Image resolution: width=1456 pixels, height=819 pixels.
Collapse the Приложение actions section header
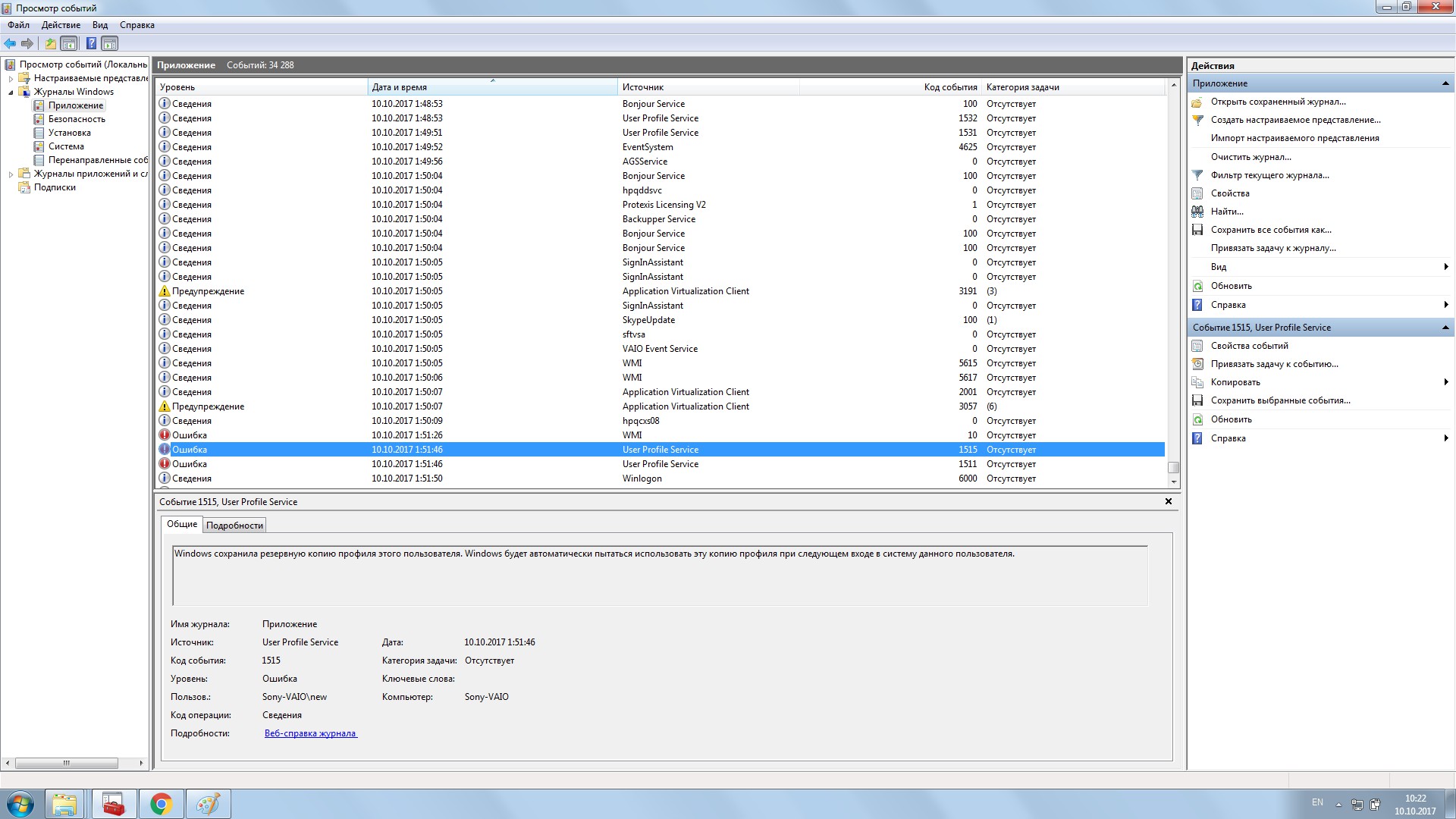[1445, 83]
